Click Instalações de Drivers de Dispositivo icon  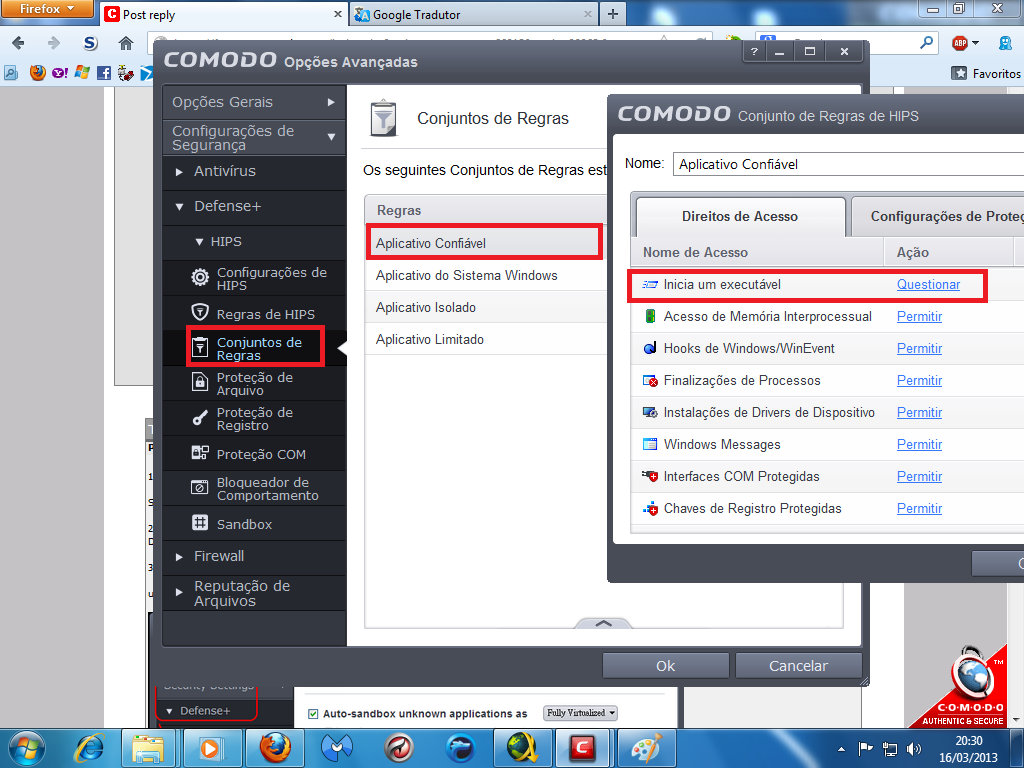point(650,412)
